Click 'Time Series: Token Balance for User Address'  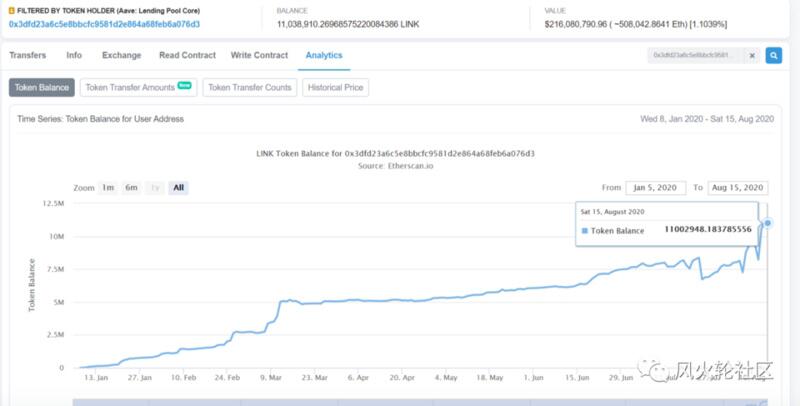tap(101, 119)
